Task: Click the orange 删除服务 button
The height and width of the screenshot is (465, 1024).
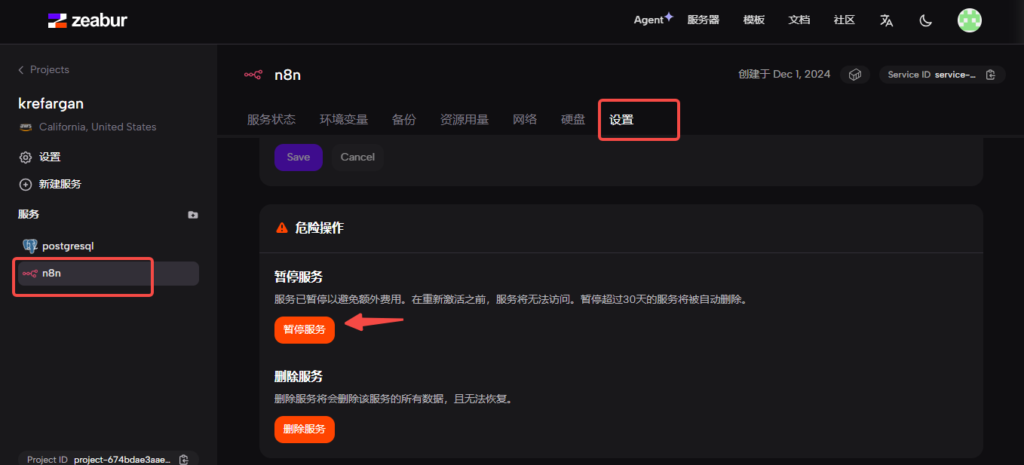Action: pyautogui.click(x=304, y=429)
